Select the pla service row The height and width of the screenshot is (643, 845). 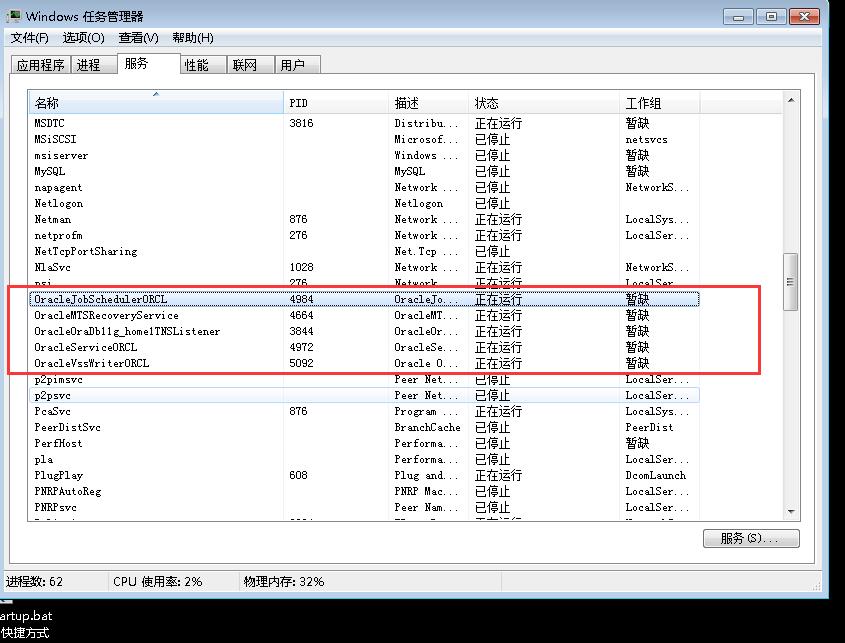364,459
